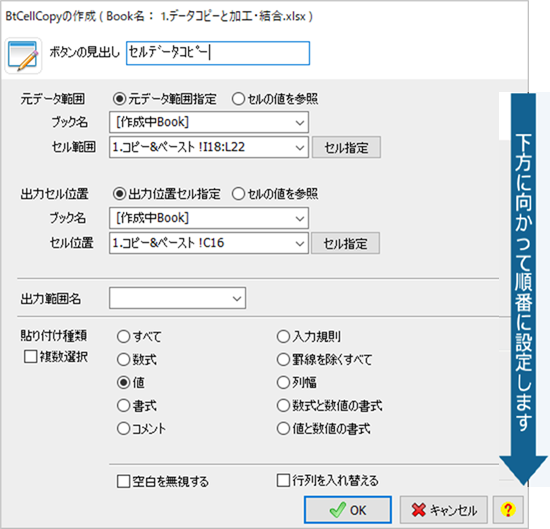Enable 複数選択 checkbox
Screen dimensions: 550x529
tap(31, 357)
